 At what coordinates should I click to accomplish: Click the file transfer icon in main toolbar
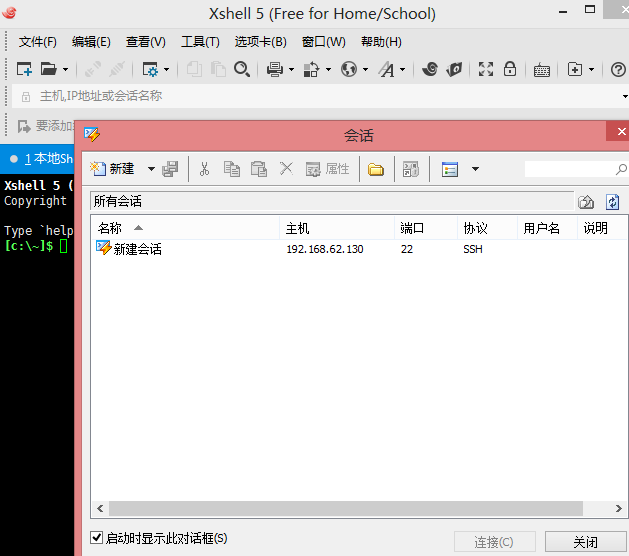pyautogui.click(x=311, y=69)
